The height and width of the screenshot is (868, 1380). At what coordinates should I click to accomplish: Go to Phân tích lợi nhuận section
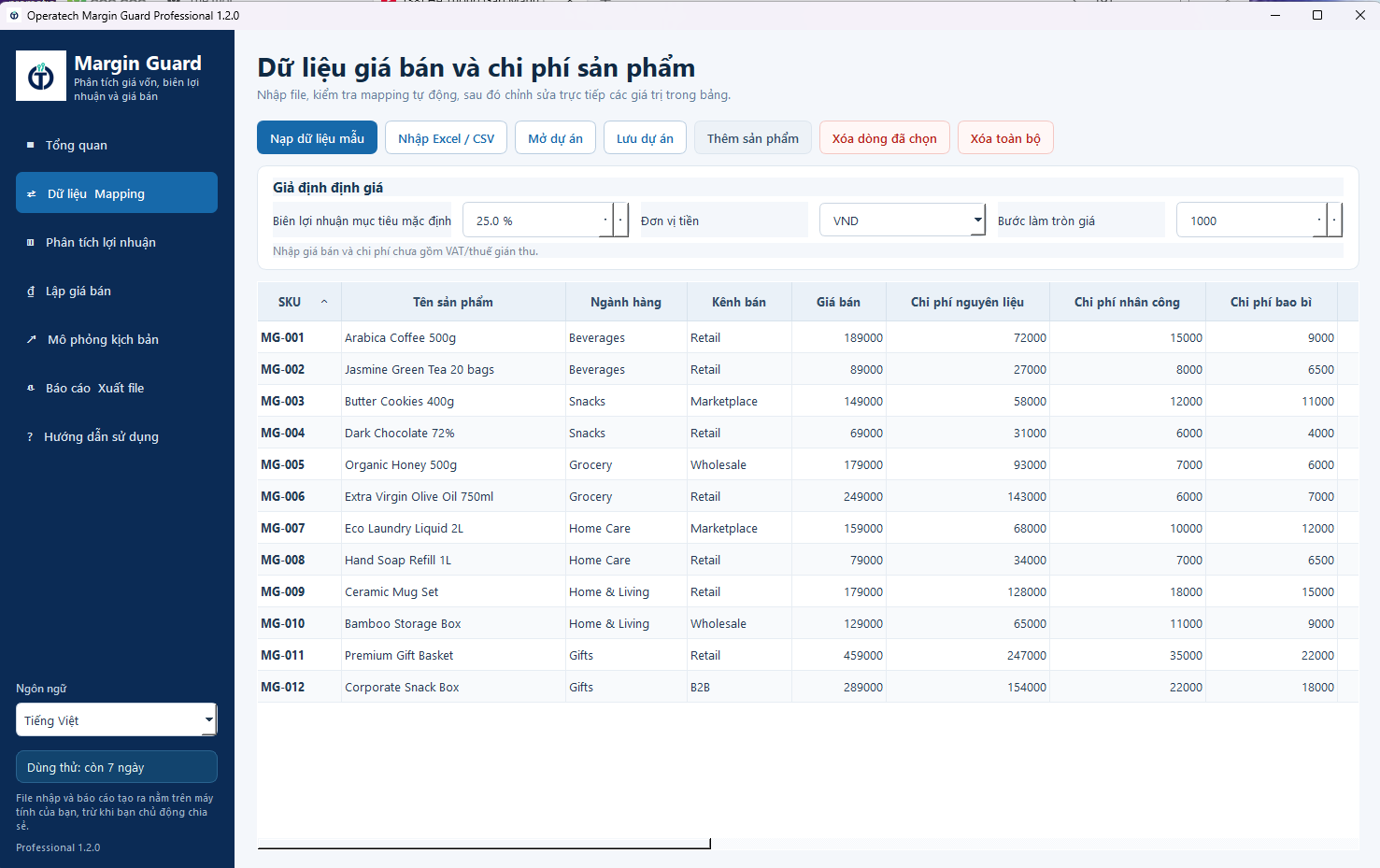tap(117, 242)
